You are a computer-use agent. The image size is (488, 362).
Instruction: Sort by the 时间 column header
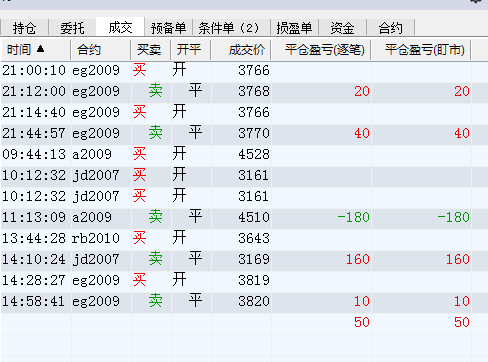point(35,50)
